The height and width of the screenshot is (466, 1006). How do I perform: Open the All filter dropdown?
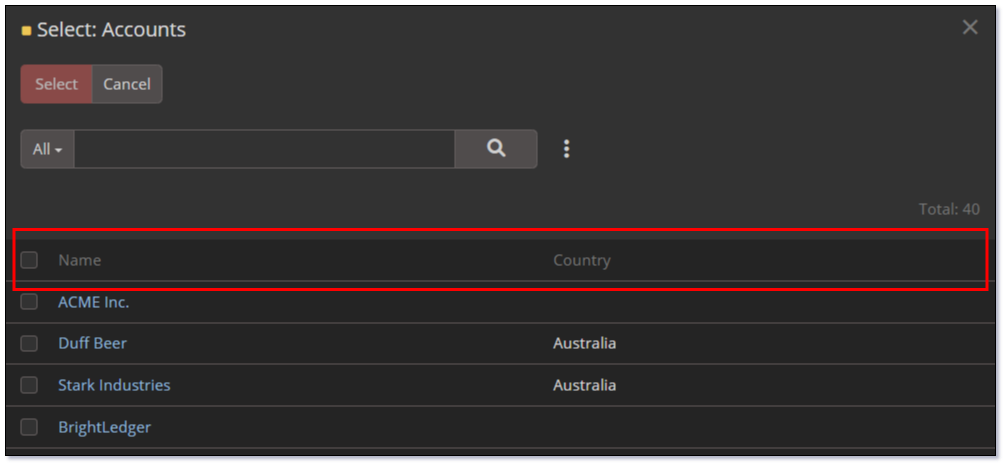[x=47, y=149]
